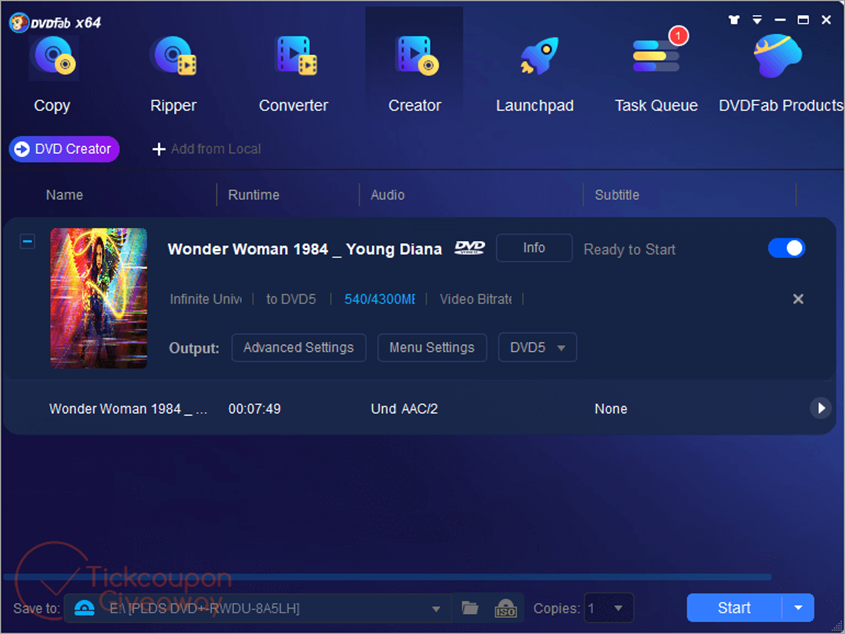Screen dimensions: 845x634
Task: Click the Infinite Universe title text
Action: tap(205, 299)
